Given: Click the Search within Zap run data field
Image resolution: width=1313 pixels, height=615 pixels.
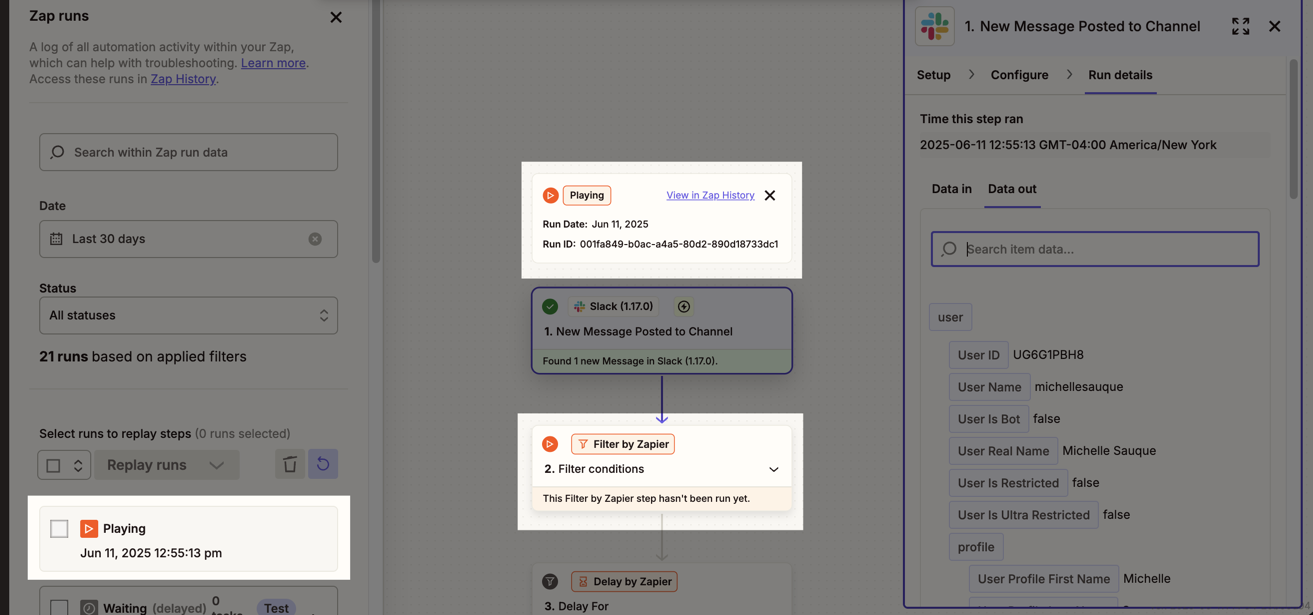Looking at the screenshot, I should click(188, 152).
